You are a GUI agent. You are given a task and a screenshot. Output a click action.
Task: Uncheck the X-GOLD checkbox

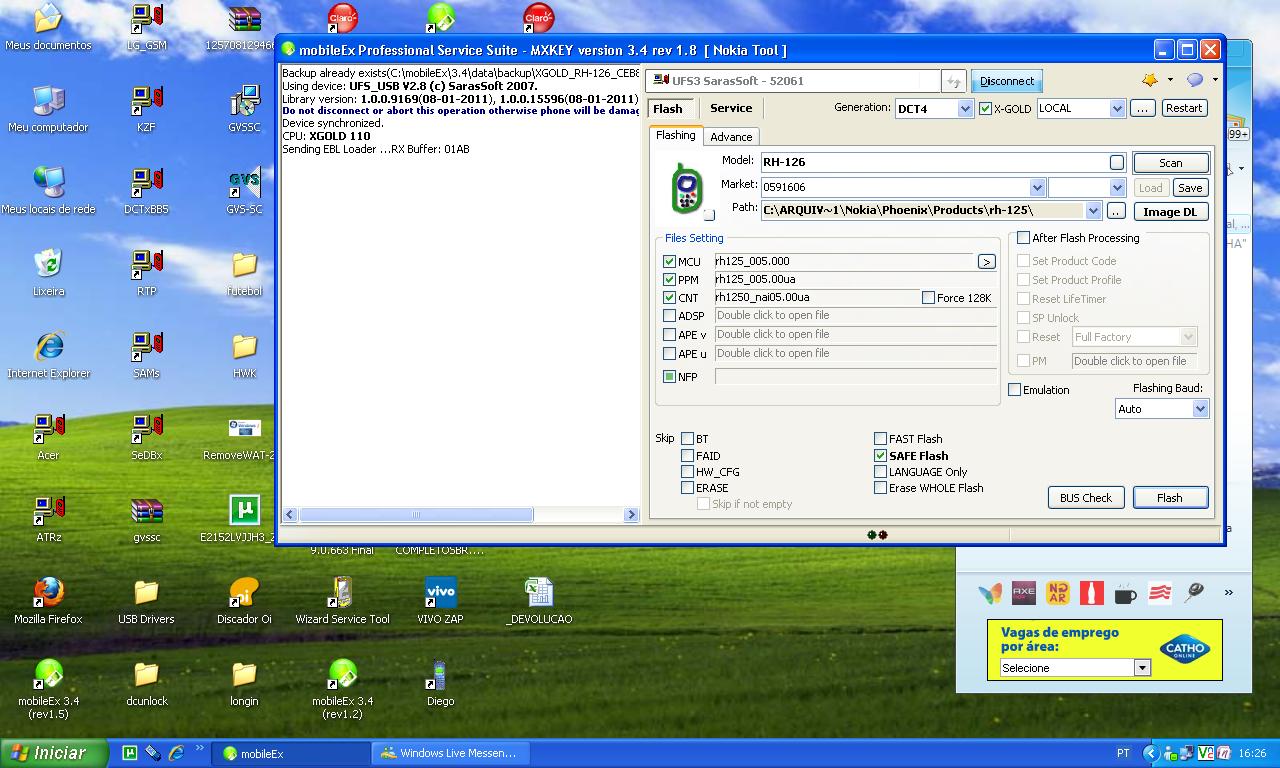[985, 109]
